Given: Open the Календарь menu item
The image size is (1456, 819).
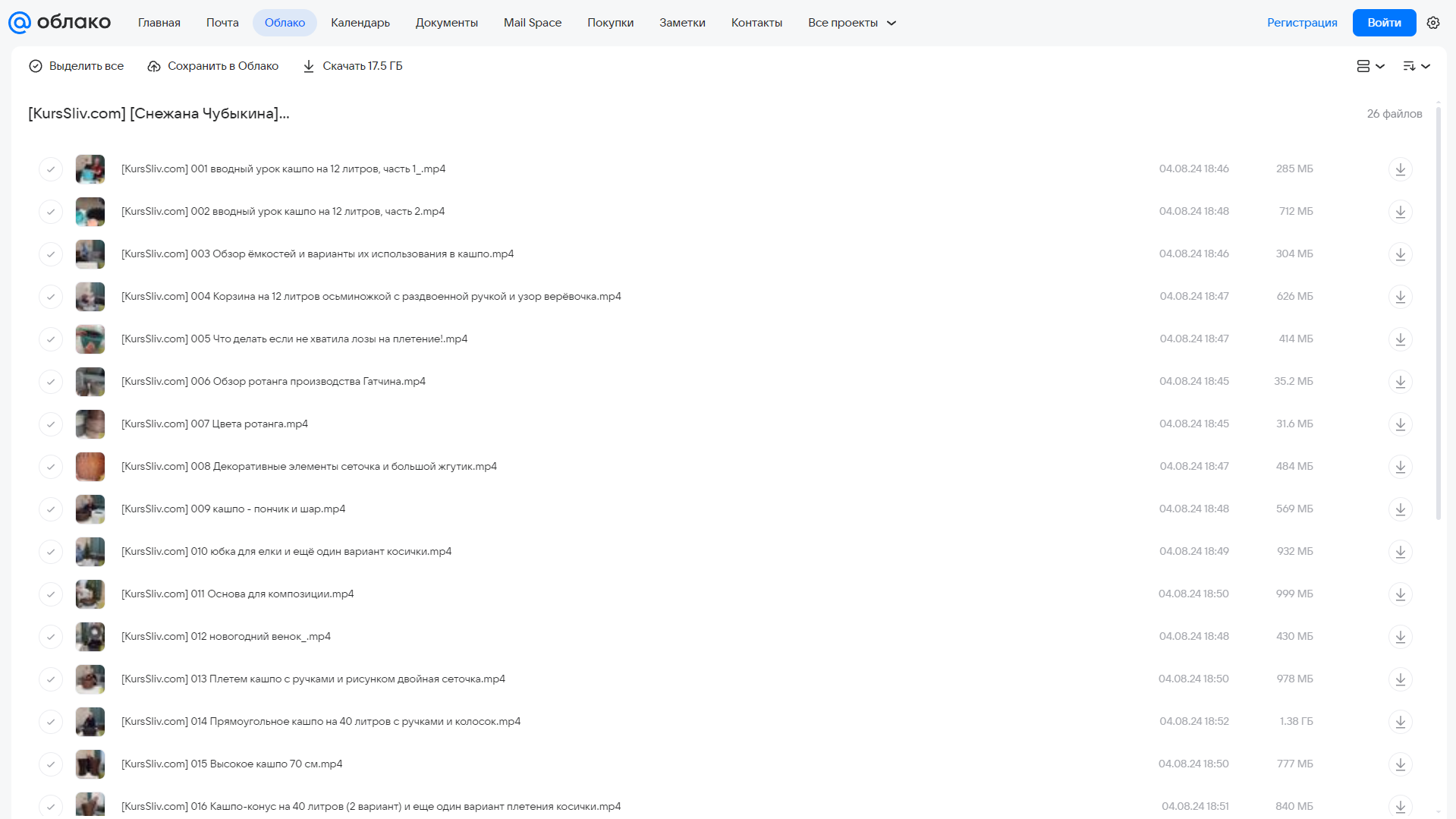Looking at the screenshot, I should [x=360, y=23].
